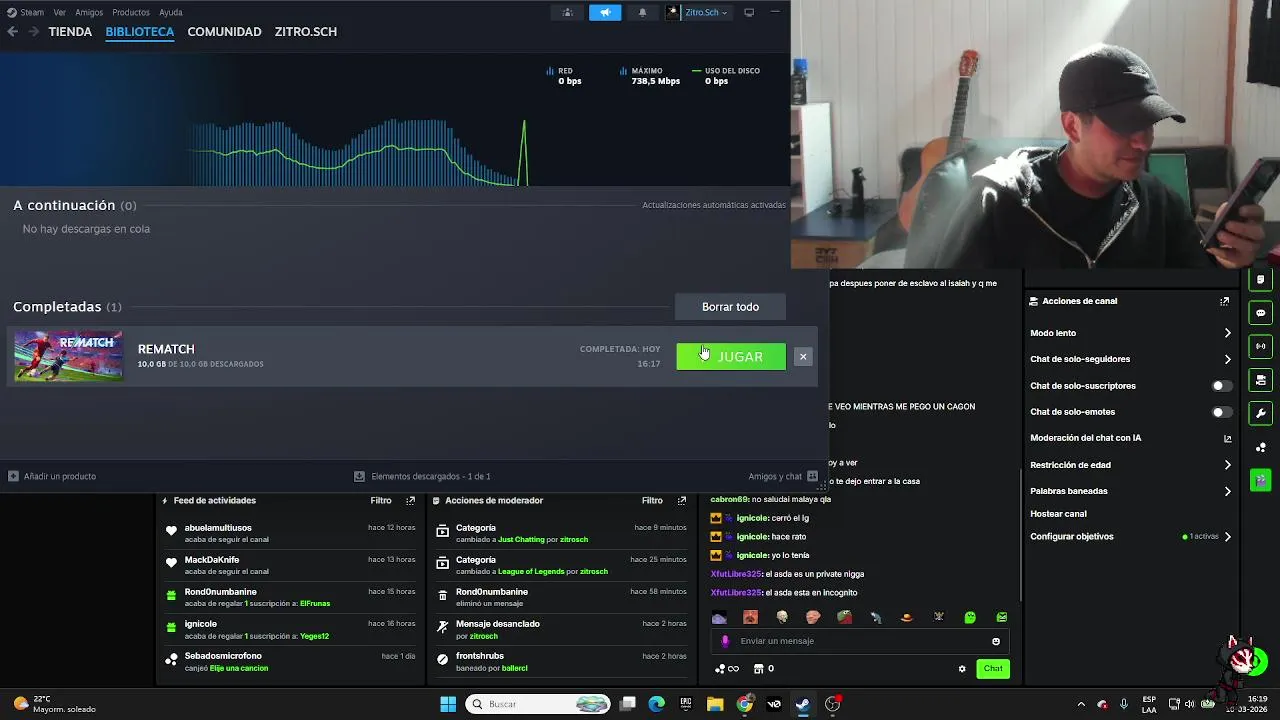
Task: Toggle Chat de solo-suscriptores switch
Action: [1221, 386]
